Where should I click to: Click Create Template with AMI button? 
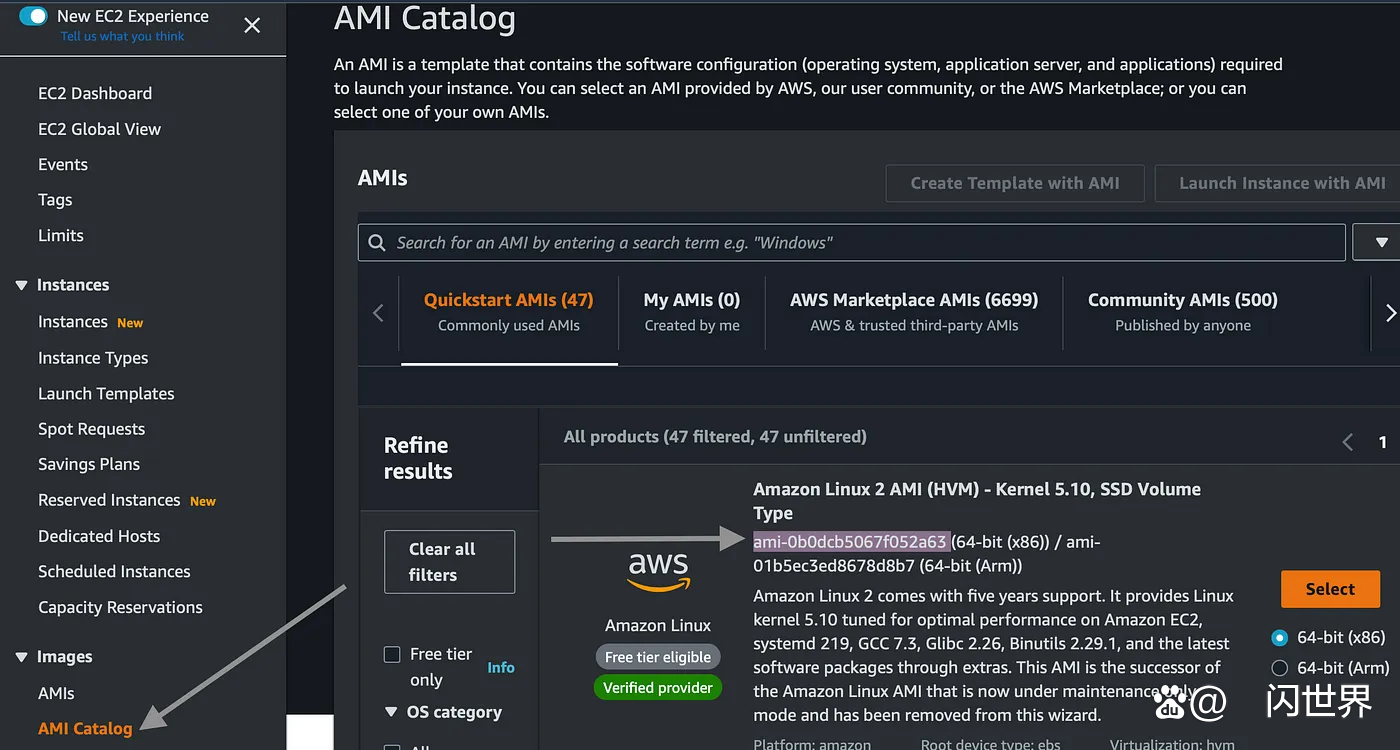click(x=1015, y=183)
